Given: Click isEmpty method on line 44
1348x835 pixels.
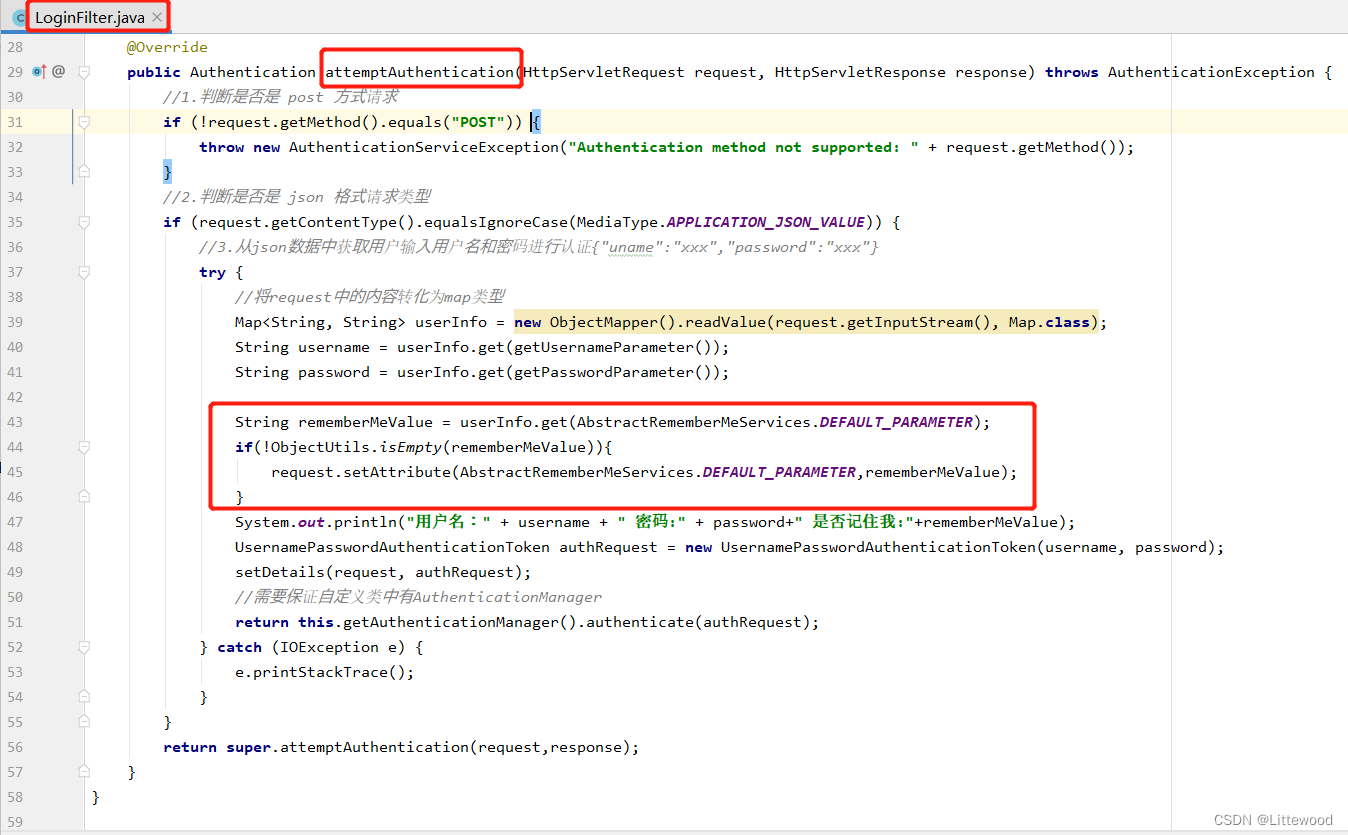Looking at the screenshot, I should pos(411,447).
